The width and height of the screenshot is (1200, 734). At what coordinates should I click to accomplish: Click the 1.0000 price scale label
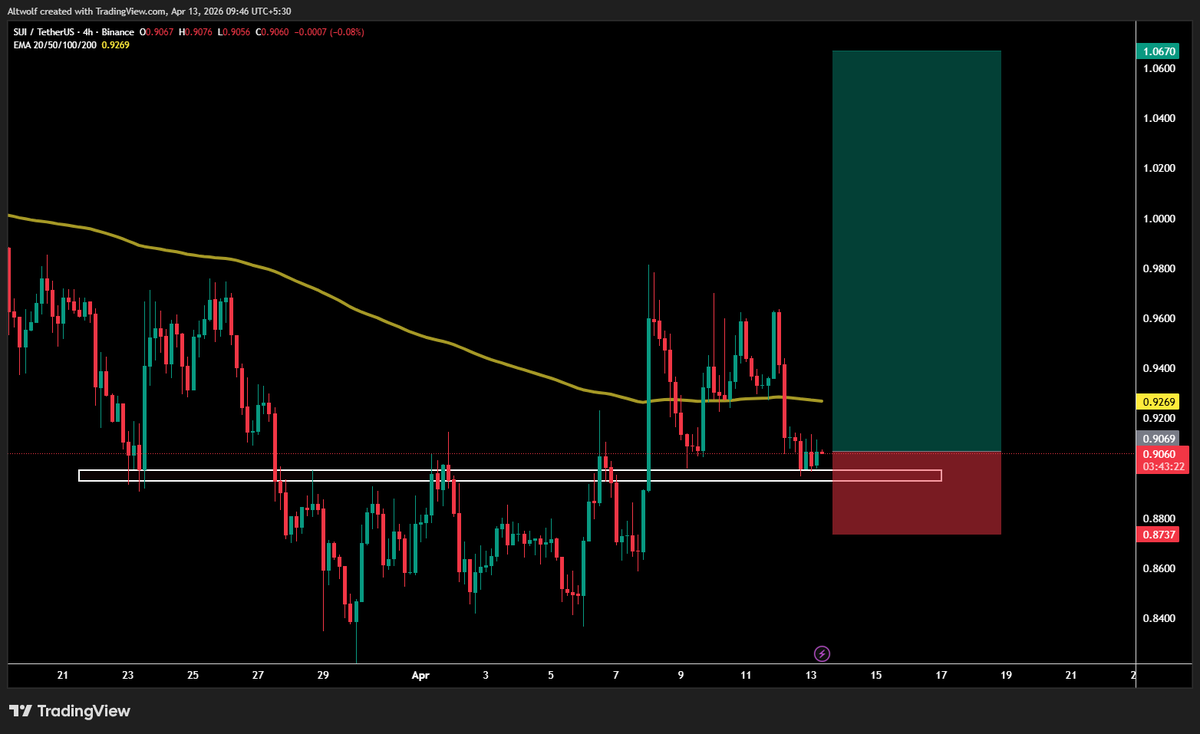click(x=1158, y=219)
